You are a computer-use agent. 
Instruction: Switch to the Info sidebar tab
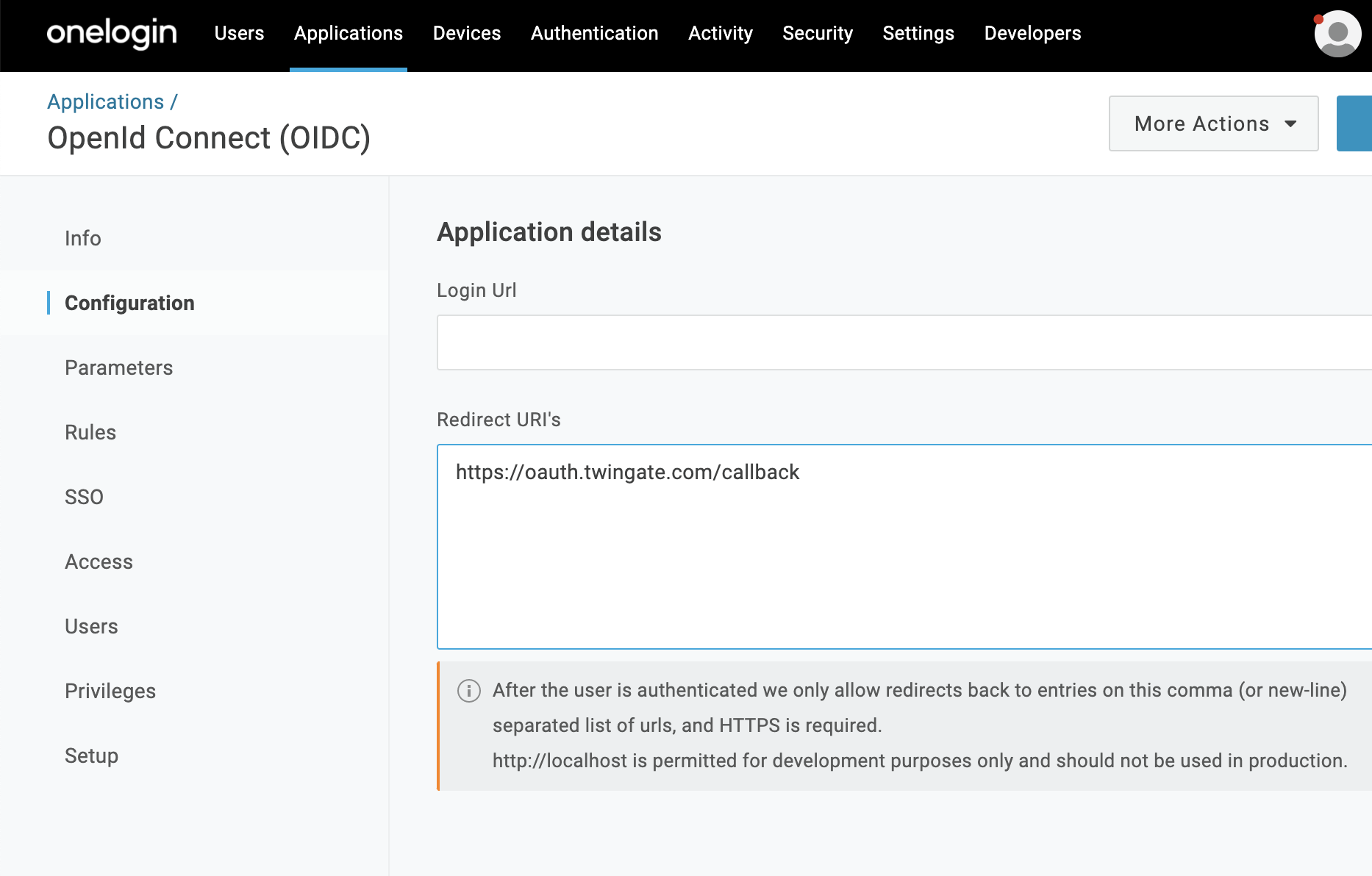point(83,238)
